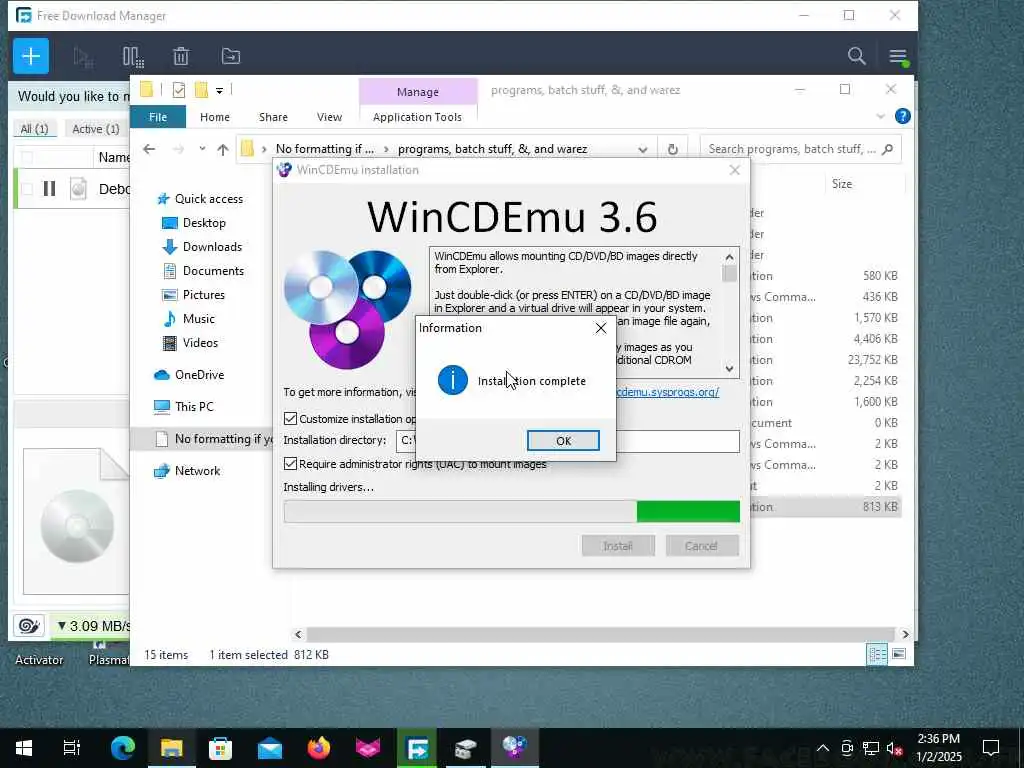Open quick access toolbar customize dropdown

click(x=219, y=90)
